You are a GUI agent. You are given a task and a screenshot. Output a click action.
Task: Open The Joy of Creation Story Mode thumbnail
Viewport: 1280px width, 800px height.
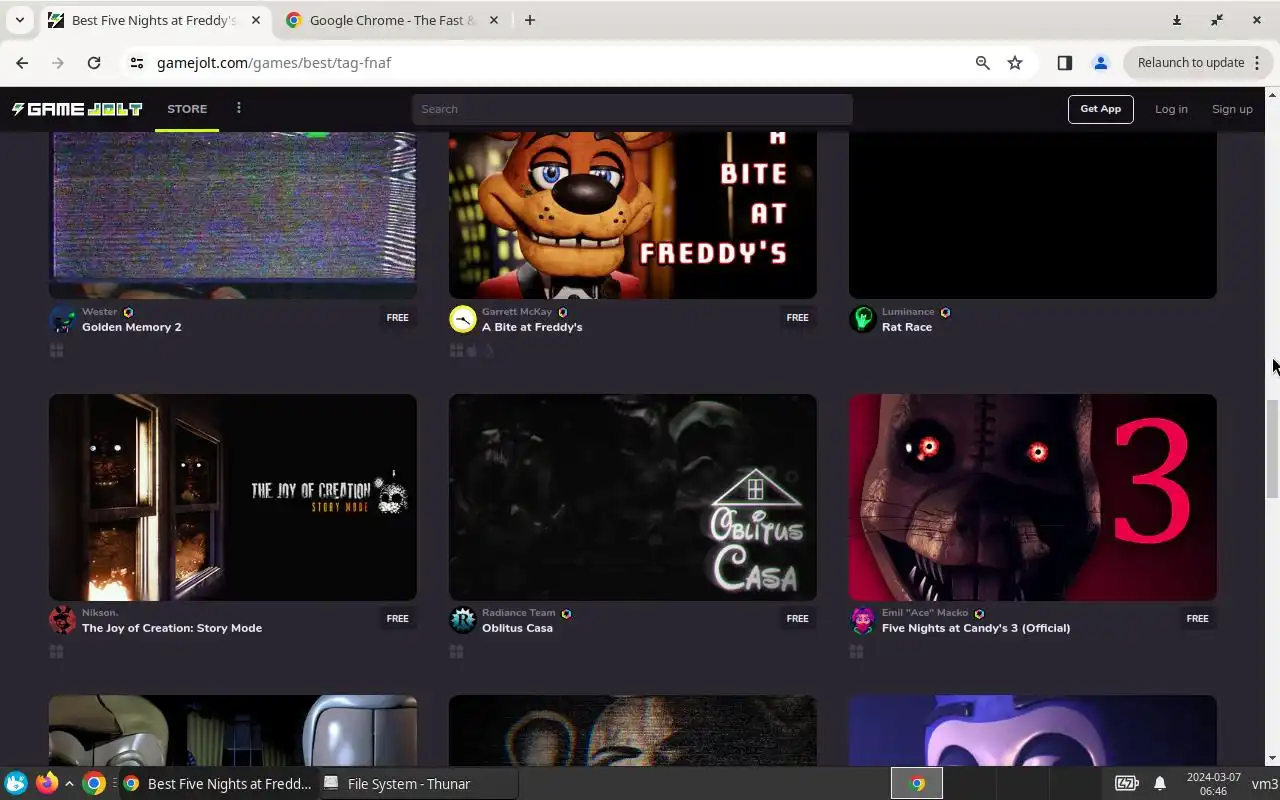(x=233, y=497)
